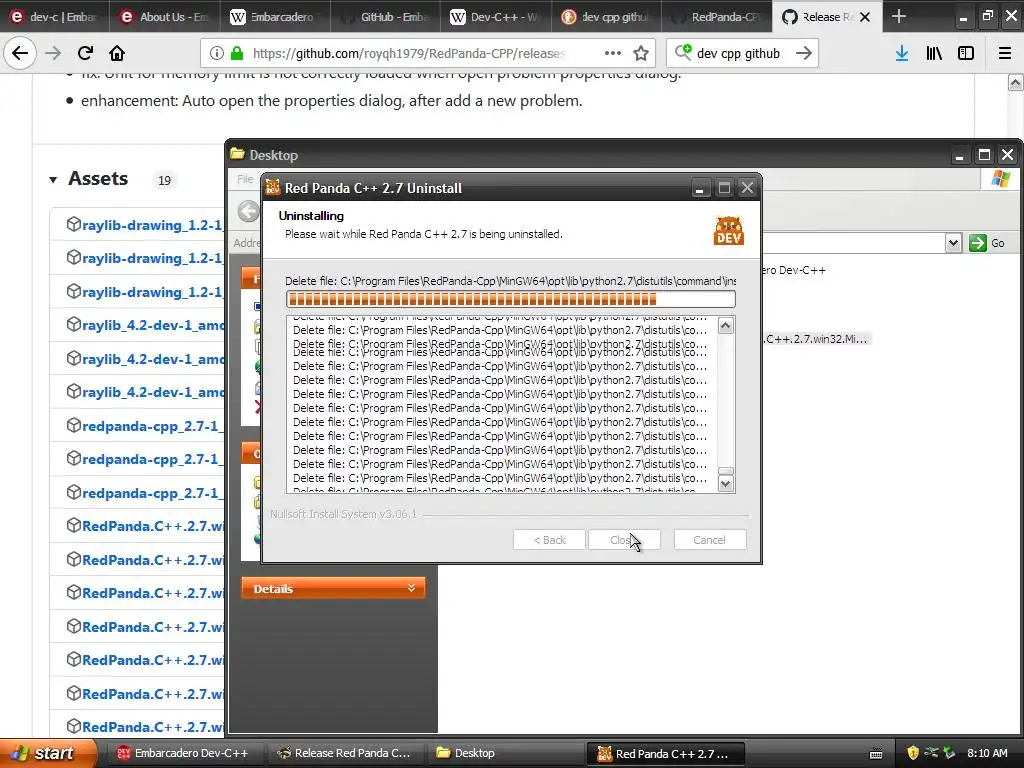Click RedPanda C++.2.7.win32 file on Desktop

point(815,339)
